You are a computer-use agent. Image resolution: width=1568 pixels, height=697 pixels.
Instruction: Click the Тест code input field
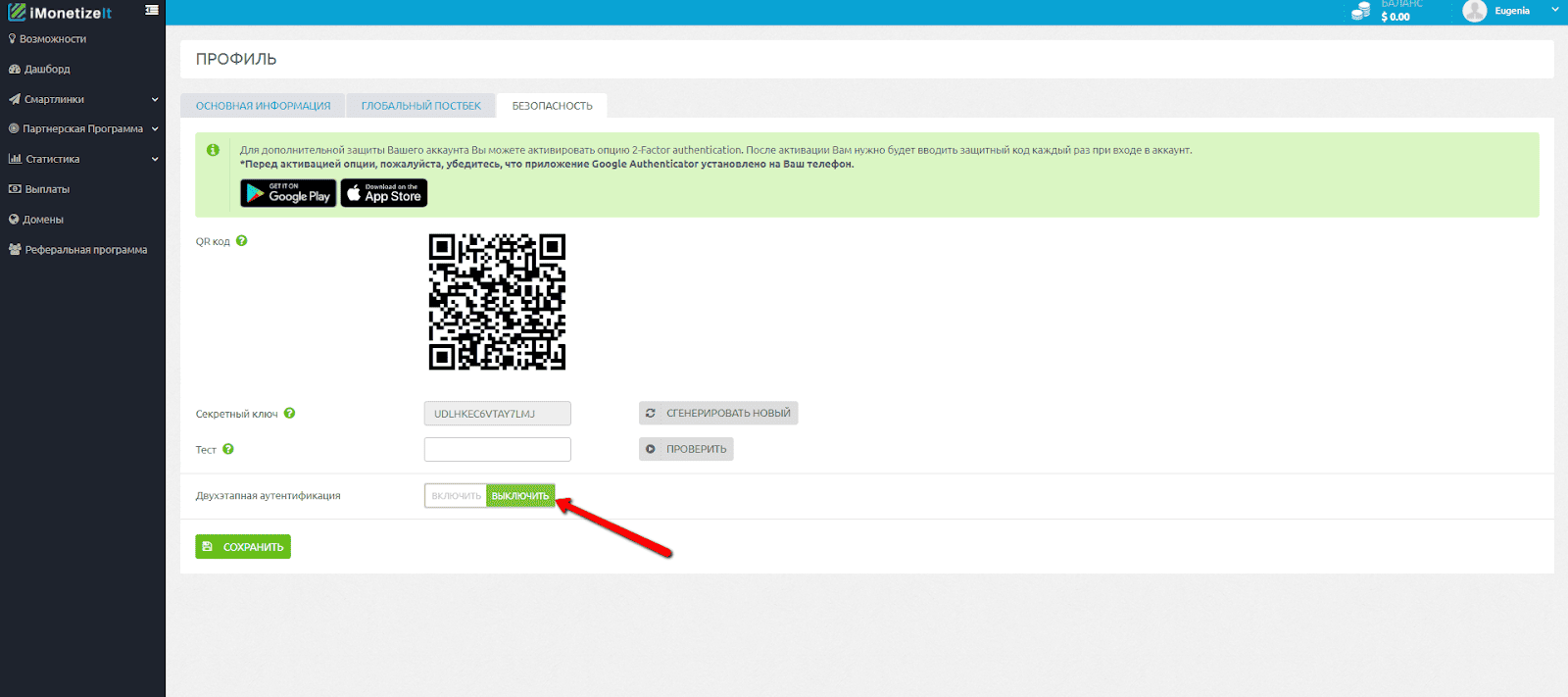pos(497,450)
